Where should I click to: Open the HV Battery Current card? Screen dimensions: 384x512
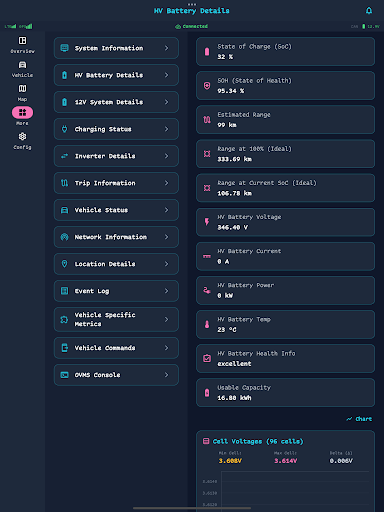point(285,256)
